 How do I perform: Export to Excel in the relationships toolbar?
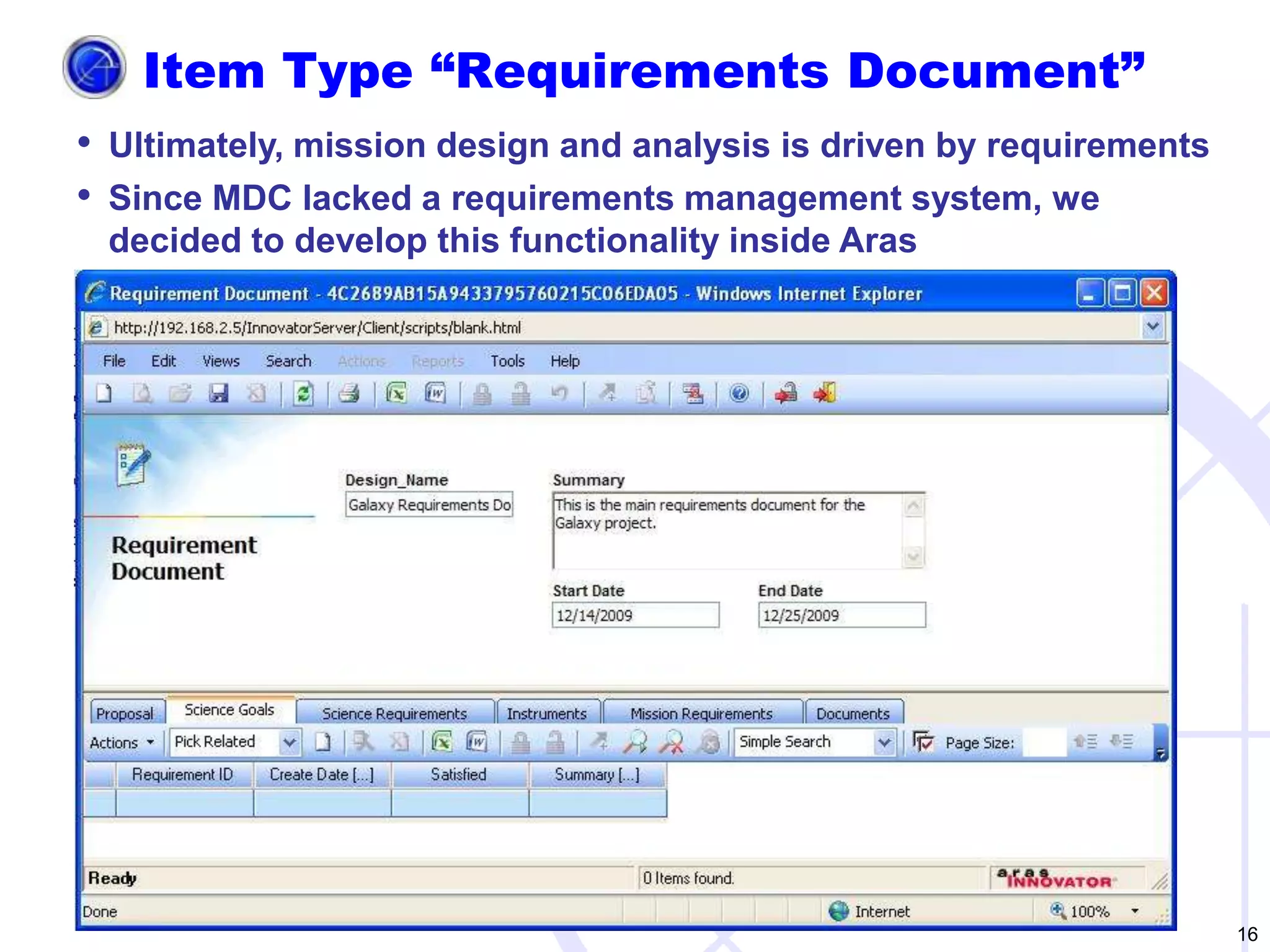click(x=442, y=742)
